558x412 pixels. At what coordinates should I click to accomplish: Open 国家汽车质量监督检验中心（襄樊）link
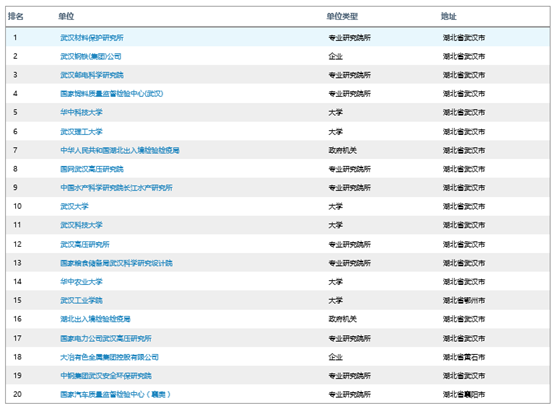click(x=115, y=394)
